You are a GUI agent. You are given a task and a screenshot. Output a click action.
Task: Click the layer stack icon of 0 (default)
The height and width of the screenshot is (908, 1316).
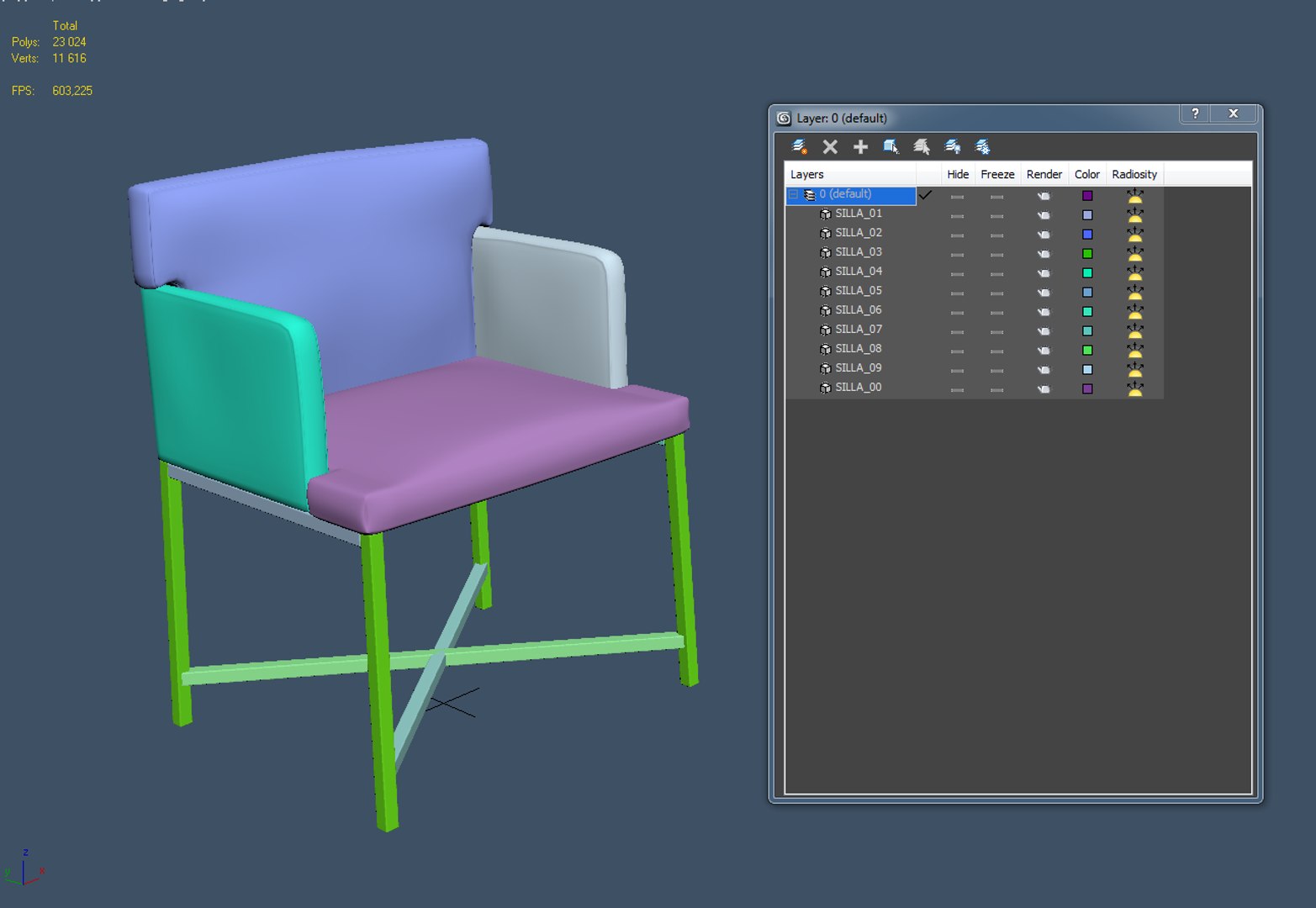point(809,195)
